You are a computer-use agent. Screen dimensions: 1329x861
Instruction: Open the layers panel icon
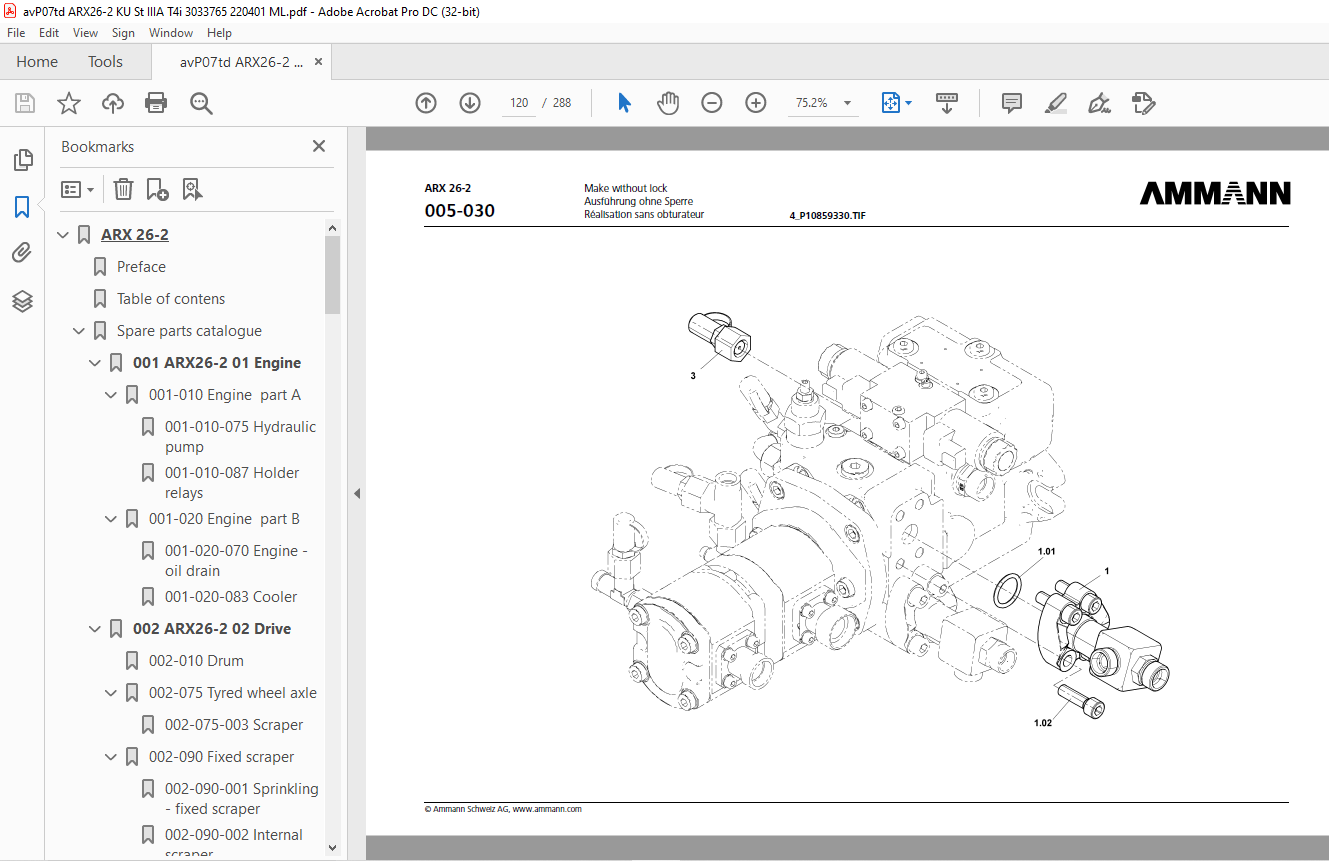point(22,301)
